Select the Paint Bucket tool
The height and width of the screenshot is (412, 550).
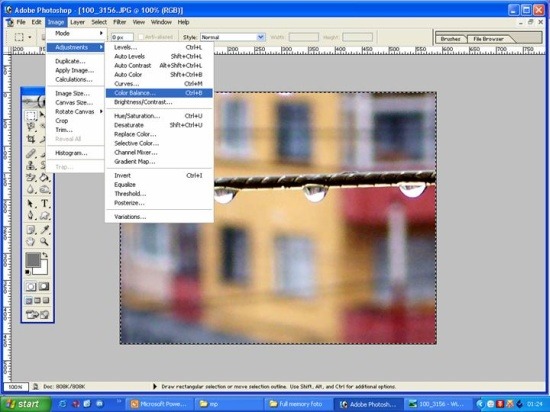[45, 177]
